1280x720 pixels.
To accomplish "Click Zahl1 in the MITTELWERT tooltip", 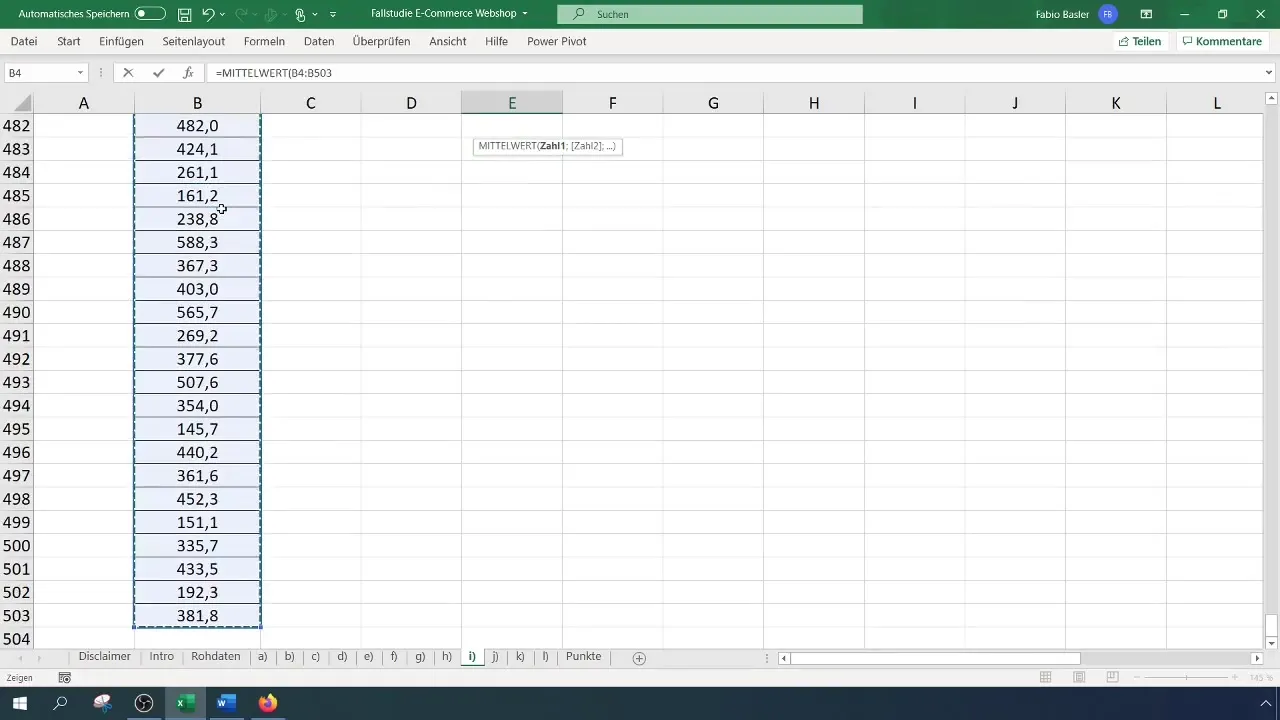I will tap(552, 146).
